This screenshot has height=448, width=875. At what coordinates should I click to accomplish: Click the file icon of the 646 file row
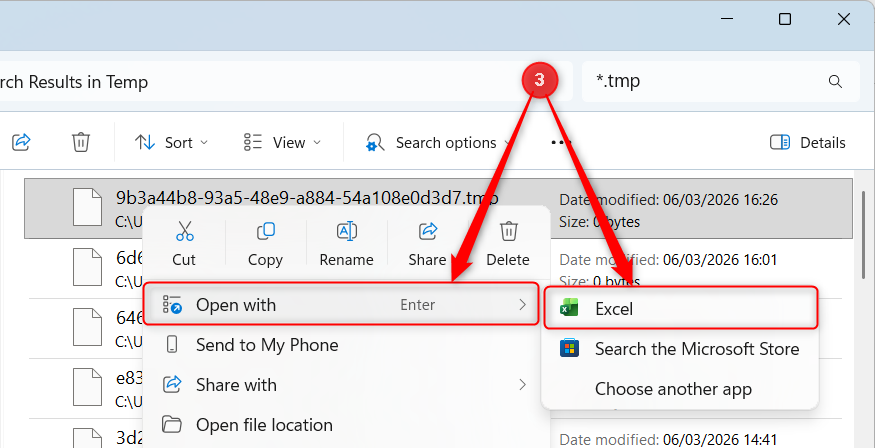click(88, 328)
